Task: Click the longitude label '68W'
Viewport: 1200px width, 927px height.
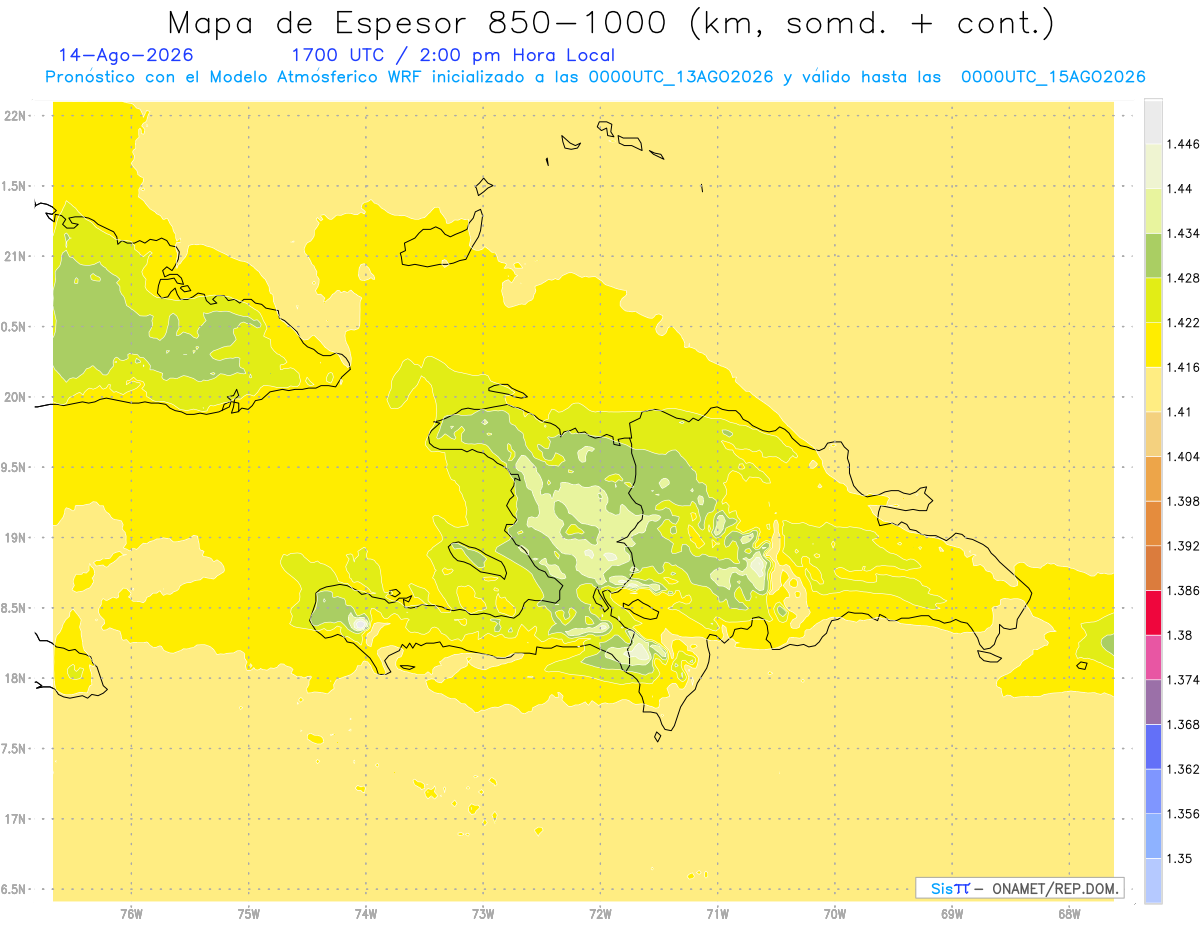Action: pyautogui.click(x=1069, y=914)
